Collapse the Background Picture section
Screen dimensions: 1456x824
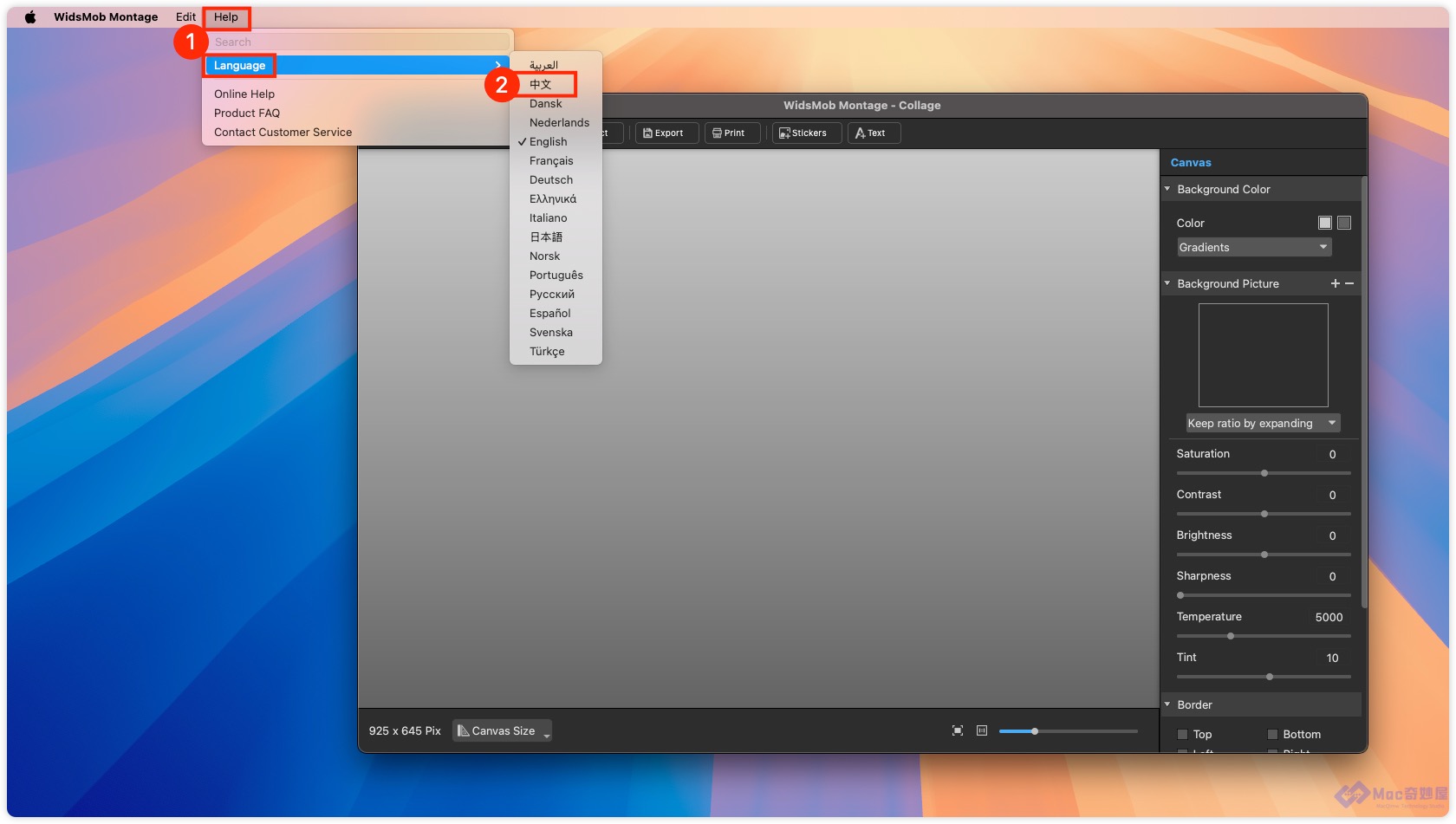[1167, 283]
